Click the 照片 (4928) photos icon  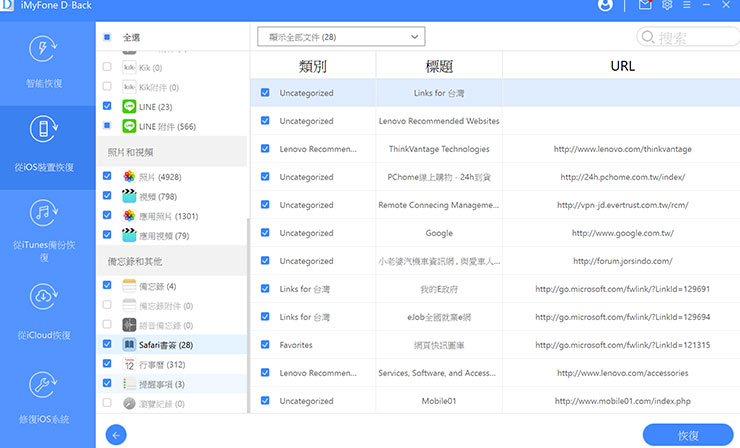pos(129,177)
